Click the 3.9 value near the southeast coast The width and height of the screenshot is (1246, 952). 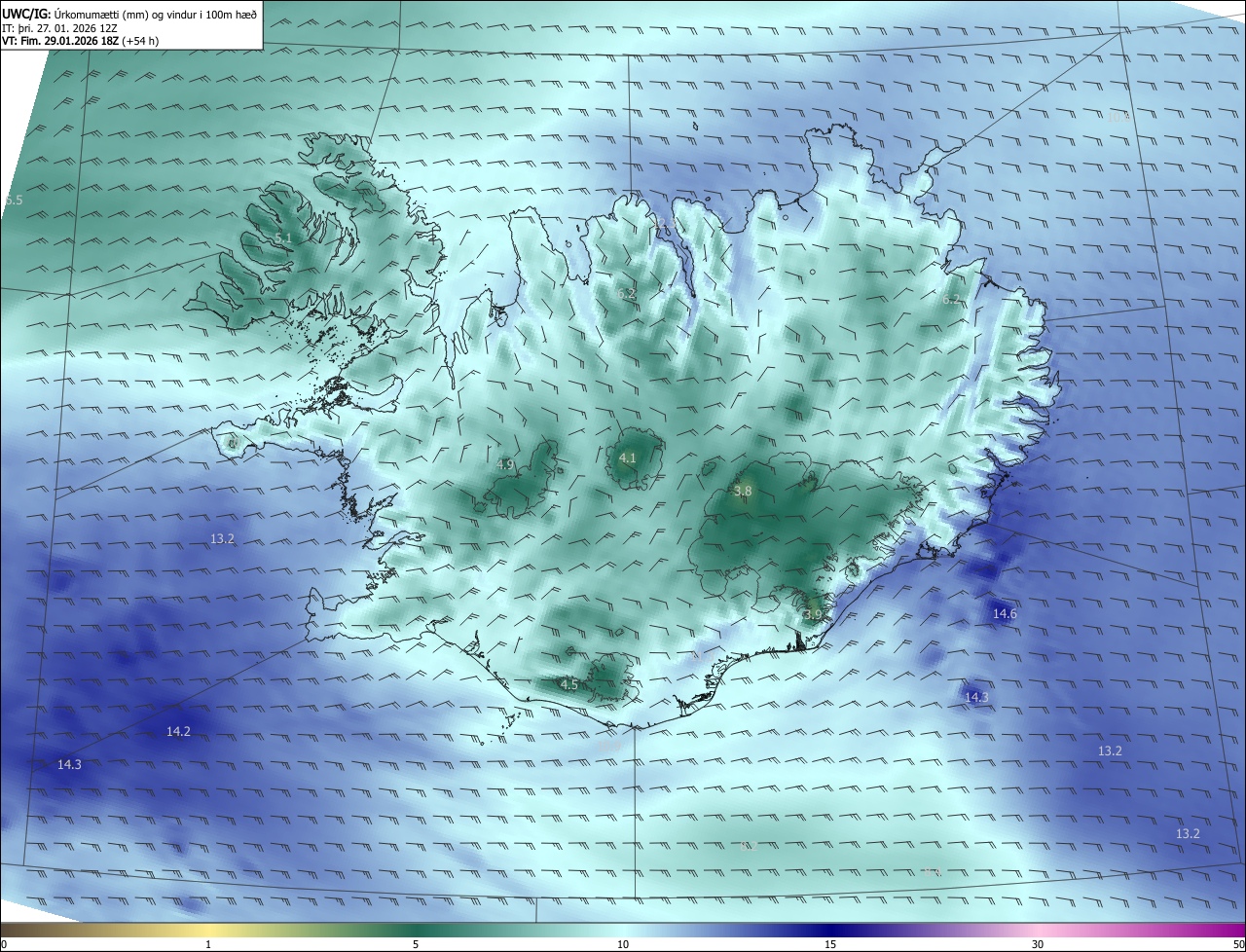pyautogui.click(x=814, y=614)
